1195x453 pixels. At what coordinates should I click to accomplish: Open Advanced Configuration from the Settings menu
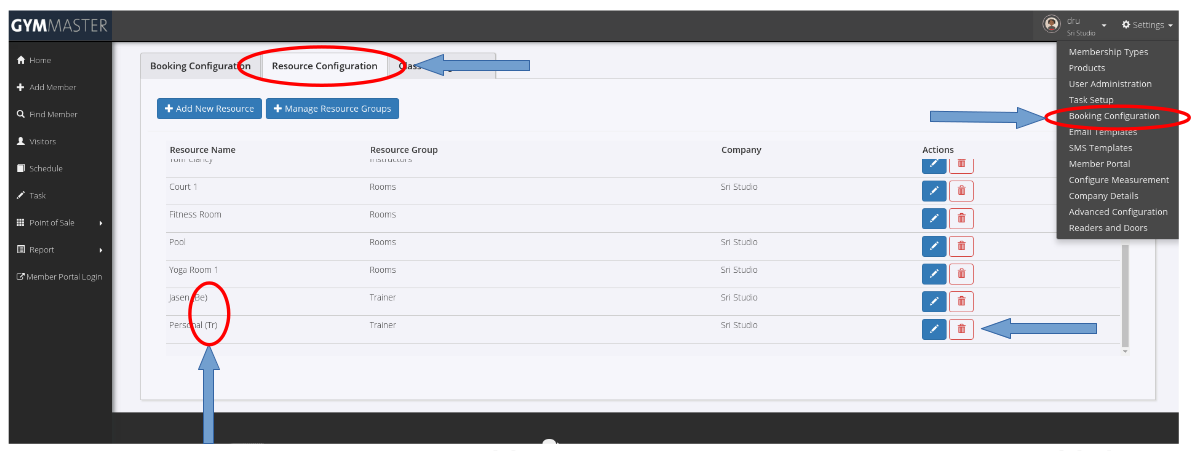point(1118,212)
